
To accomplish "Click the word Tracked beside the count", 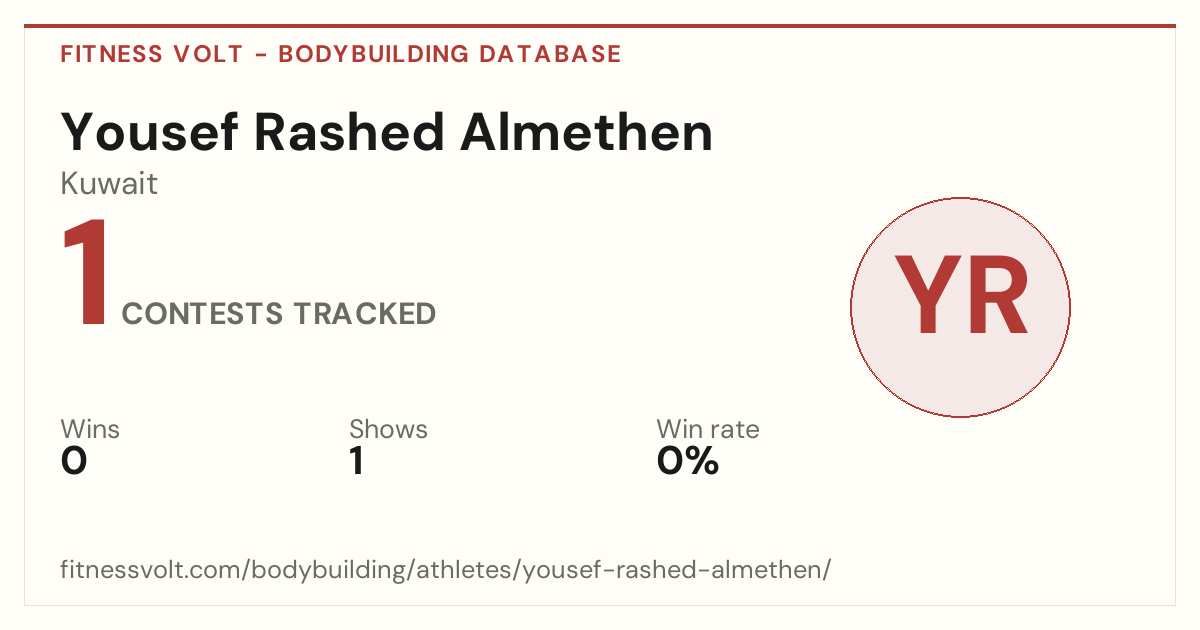I will [x=364, y=314].
